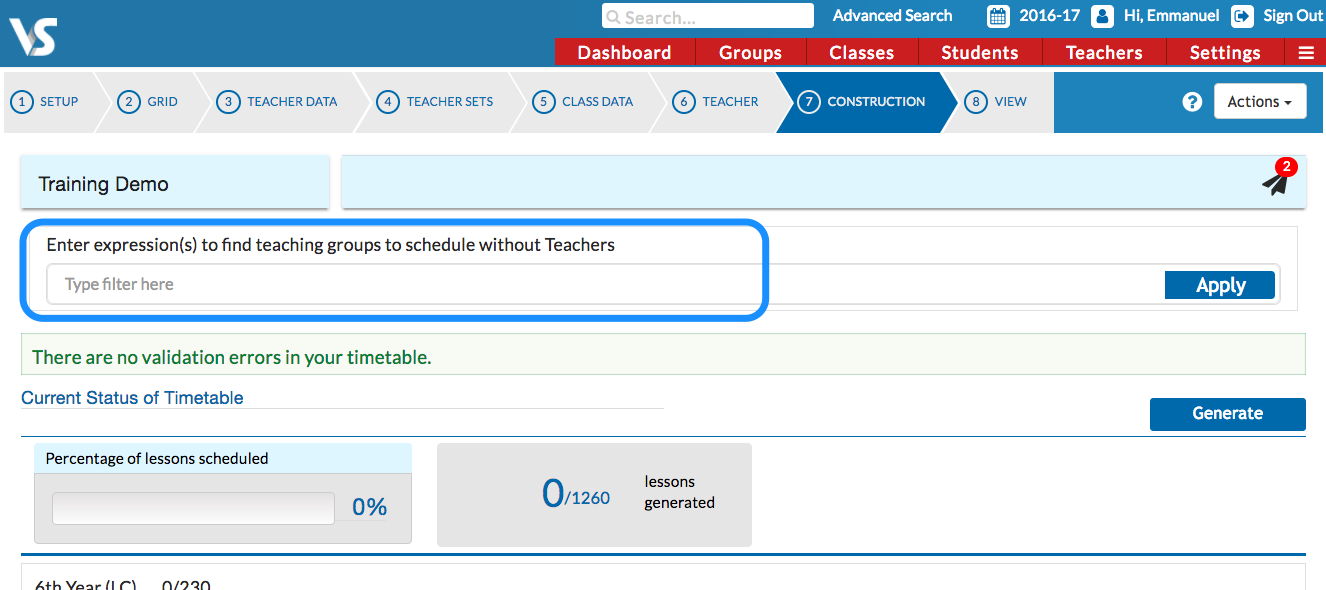This screenshot has height=590, width=1326.
Task: Click the 0% percentage value
Action: (369, 508)
